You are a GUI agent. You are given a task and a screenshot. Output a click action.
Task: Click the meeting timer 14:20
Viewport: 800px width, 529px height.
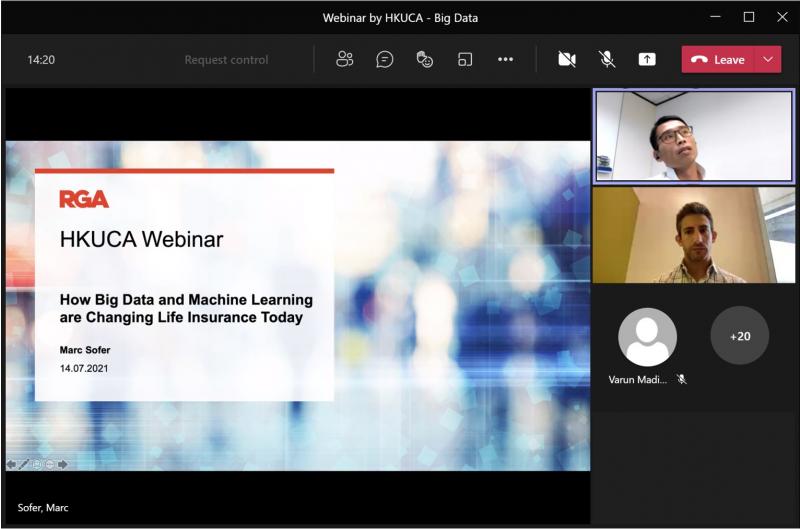point(41,60)
